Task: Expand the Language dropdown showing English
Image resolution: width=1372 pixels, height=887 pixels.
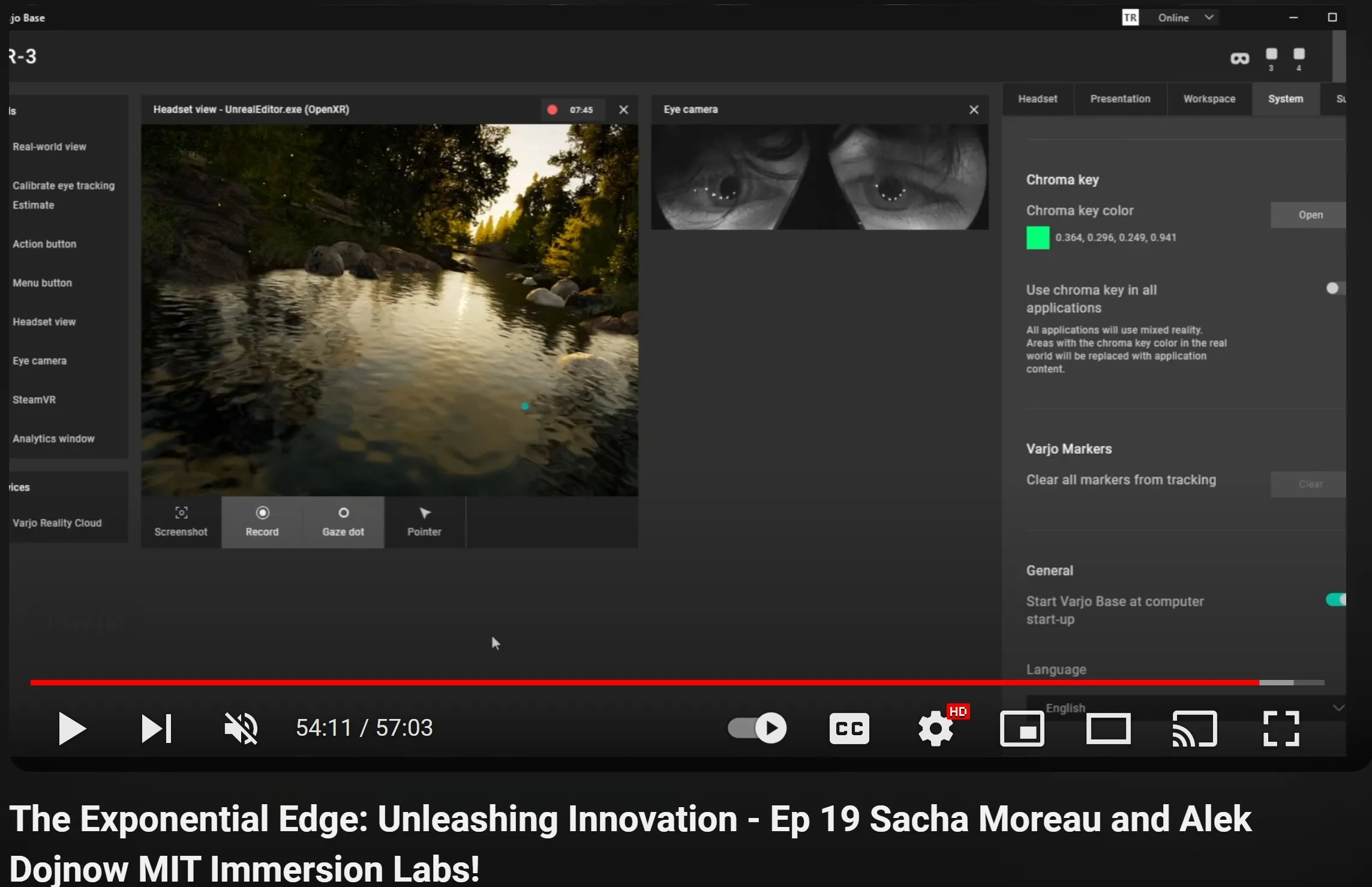Action: 1186,708
